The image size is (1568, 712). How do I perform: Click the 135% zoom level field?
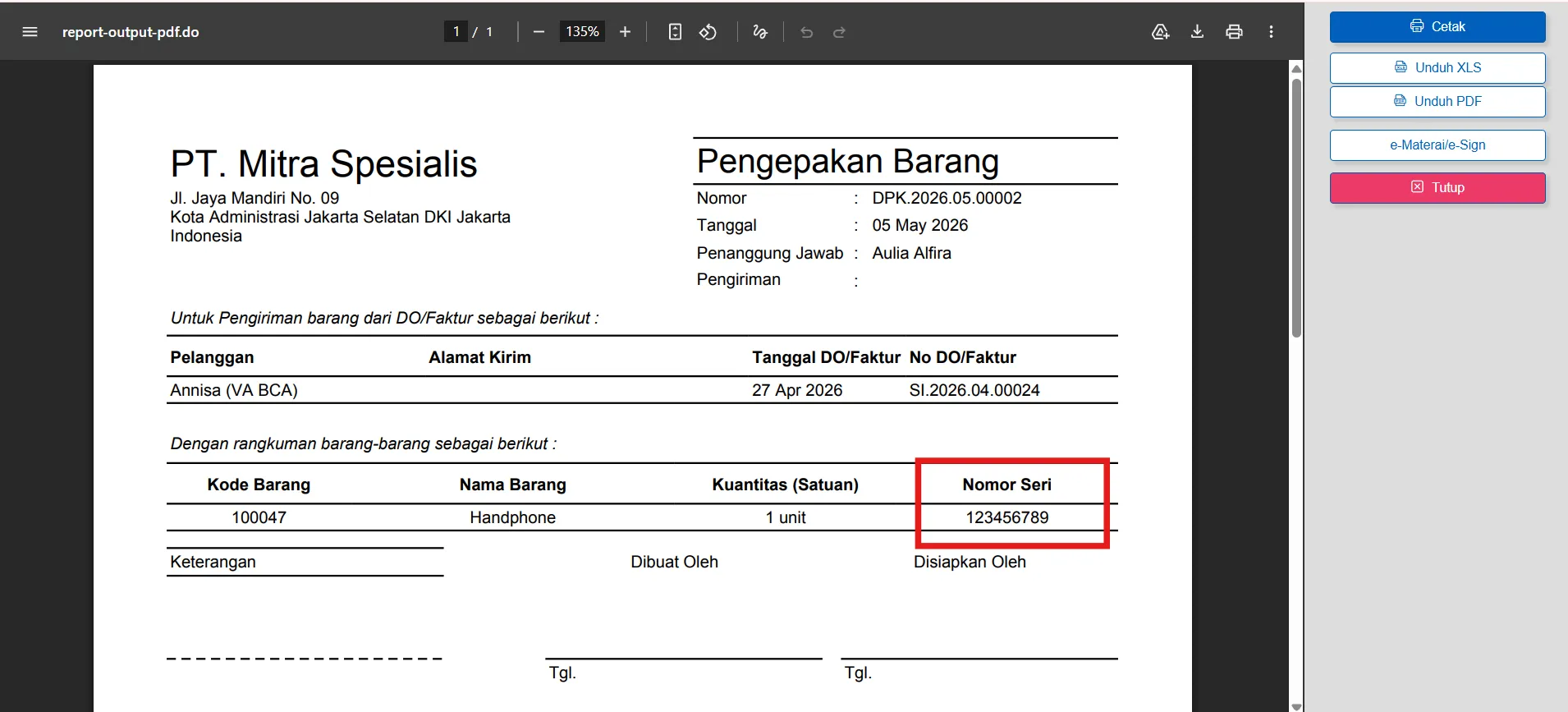[582, 31]
